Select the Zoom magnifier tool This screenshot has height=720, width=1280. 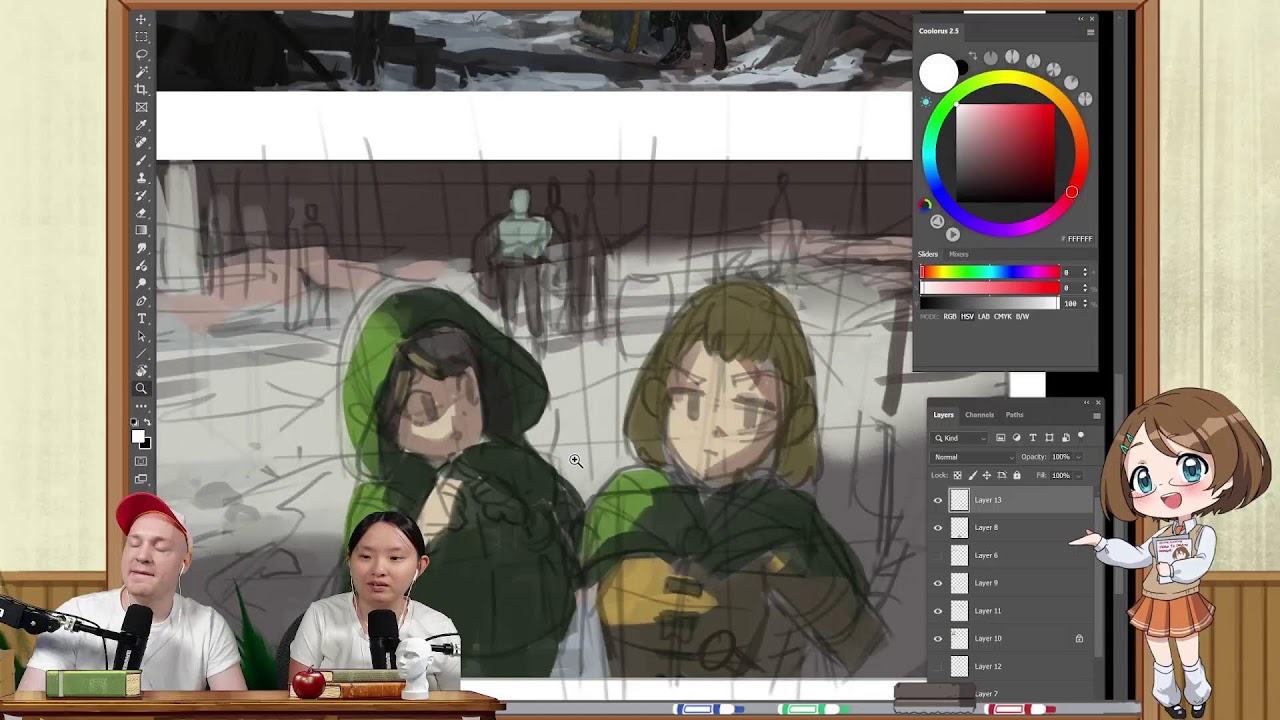pos(141,389)
